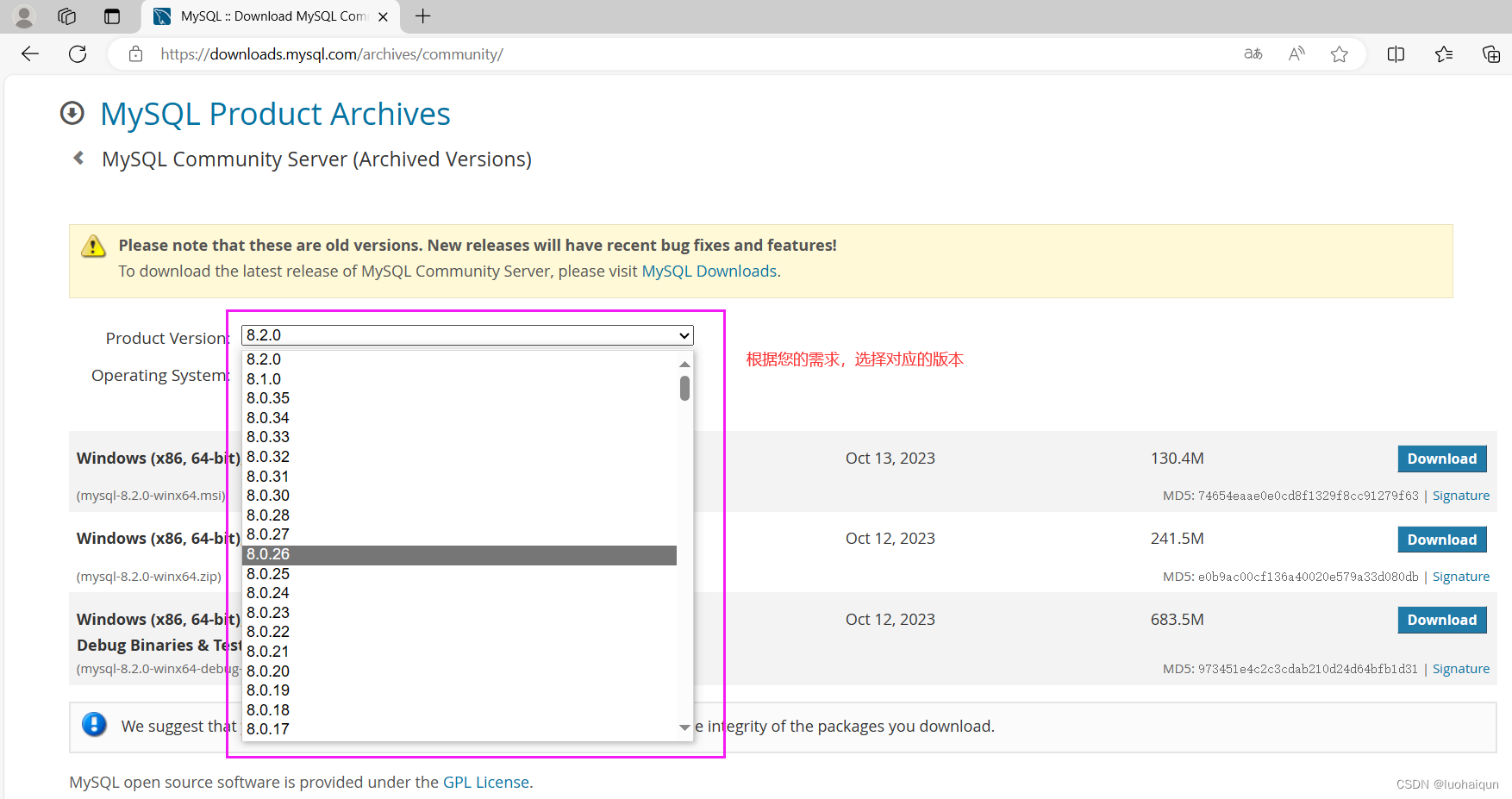This screenshot has height=799, width=1512.
Task: Choose version 8.0.35 in list
Action: [x=461, y=398]
